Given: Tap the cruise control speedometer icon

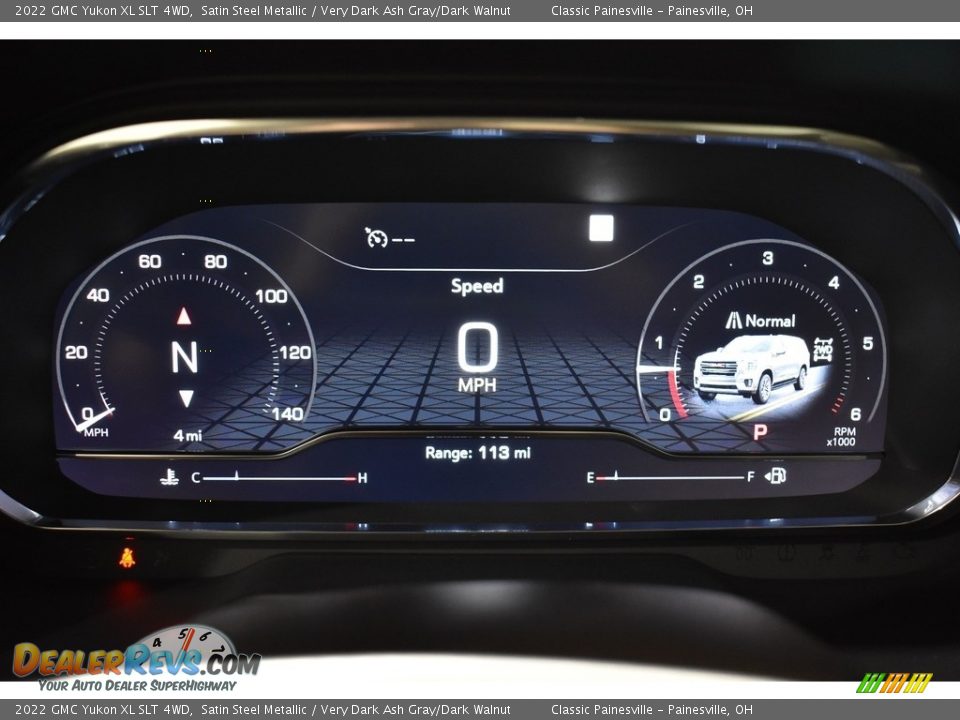Looking at the screenshot, I should click(376, 238).
